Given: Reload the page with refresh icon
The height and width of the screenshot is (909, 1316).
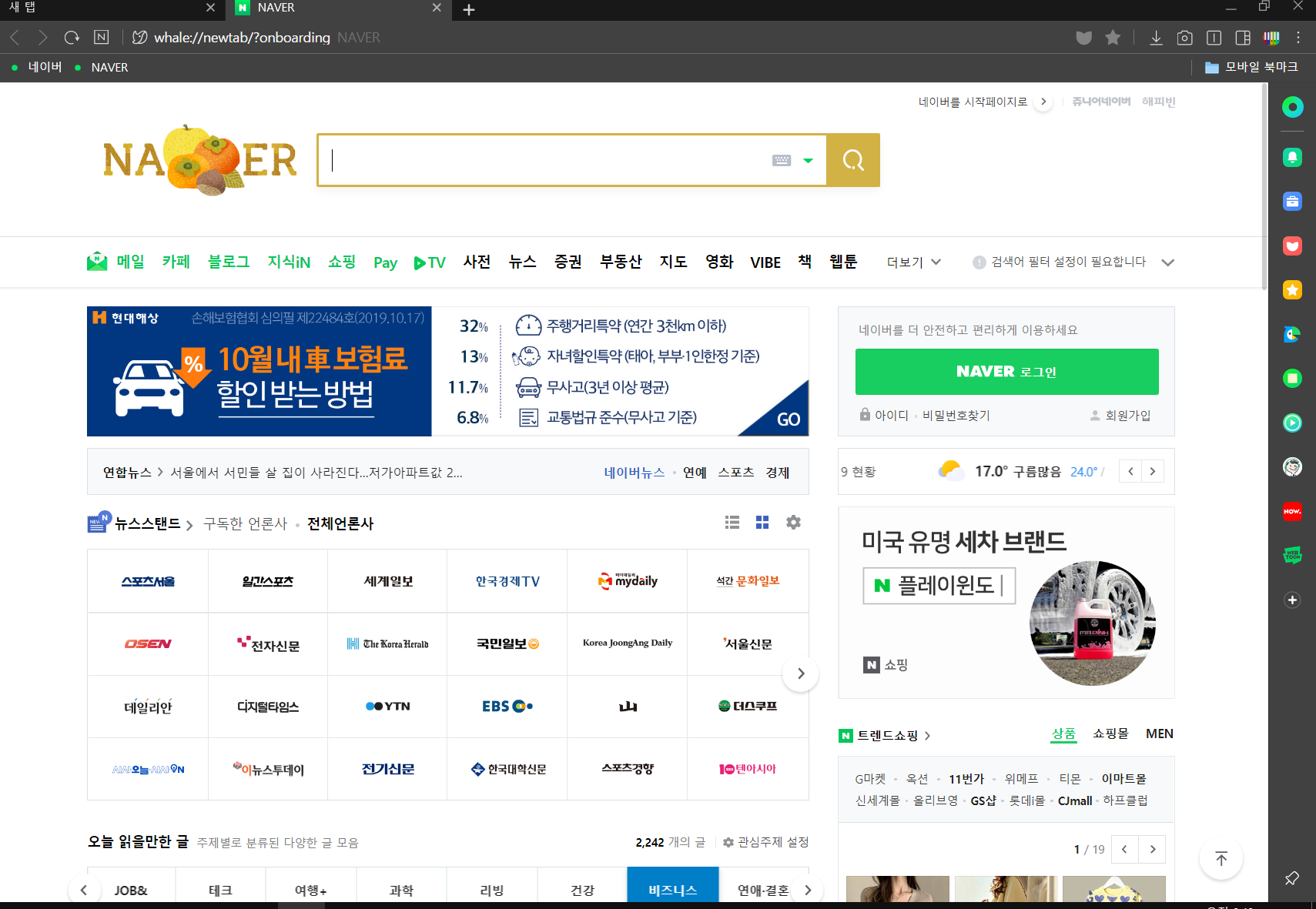Looking at the screenshot, I should [x=72, y=37].
